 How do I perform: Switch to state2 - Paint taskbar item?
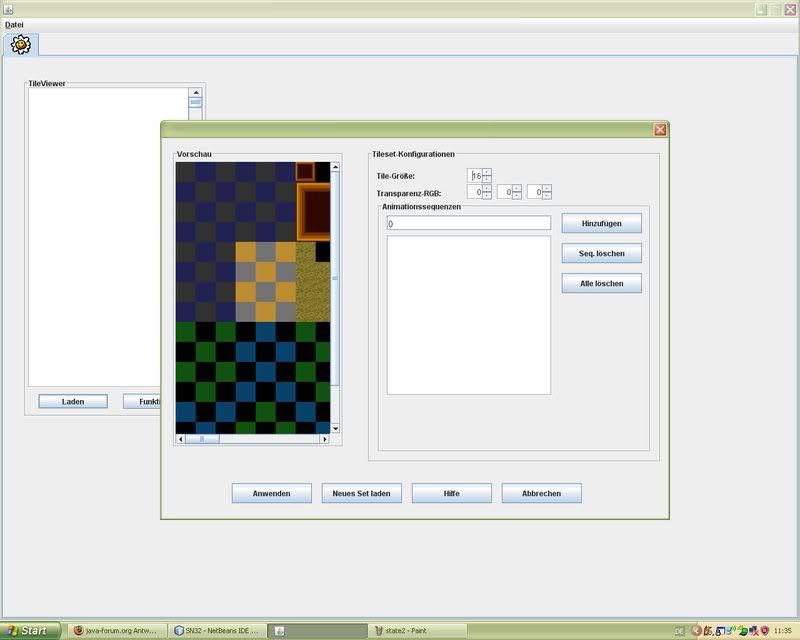[417, 631]
